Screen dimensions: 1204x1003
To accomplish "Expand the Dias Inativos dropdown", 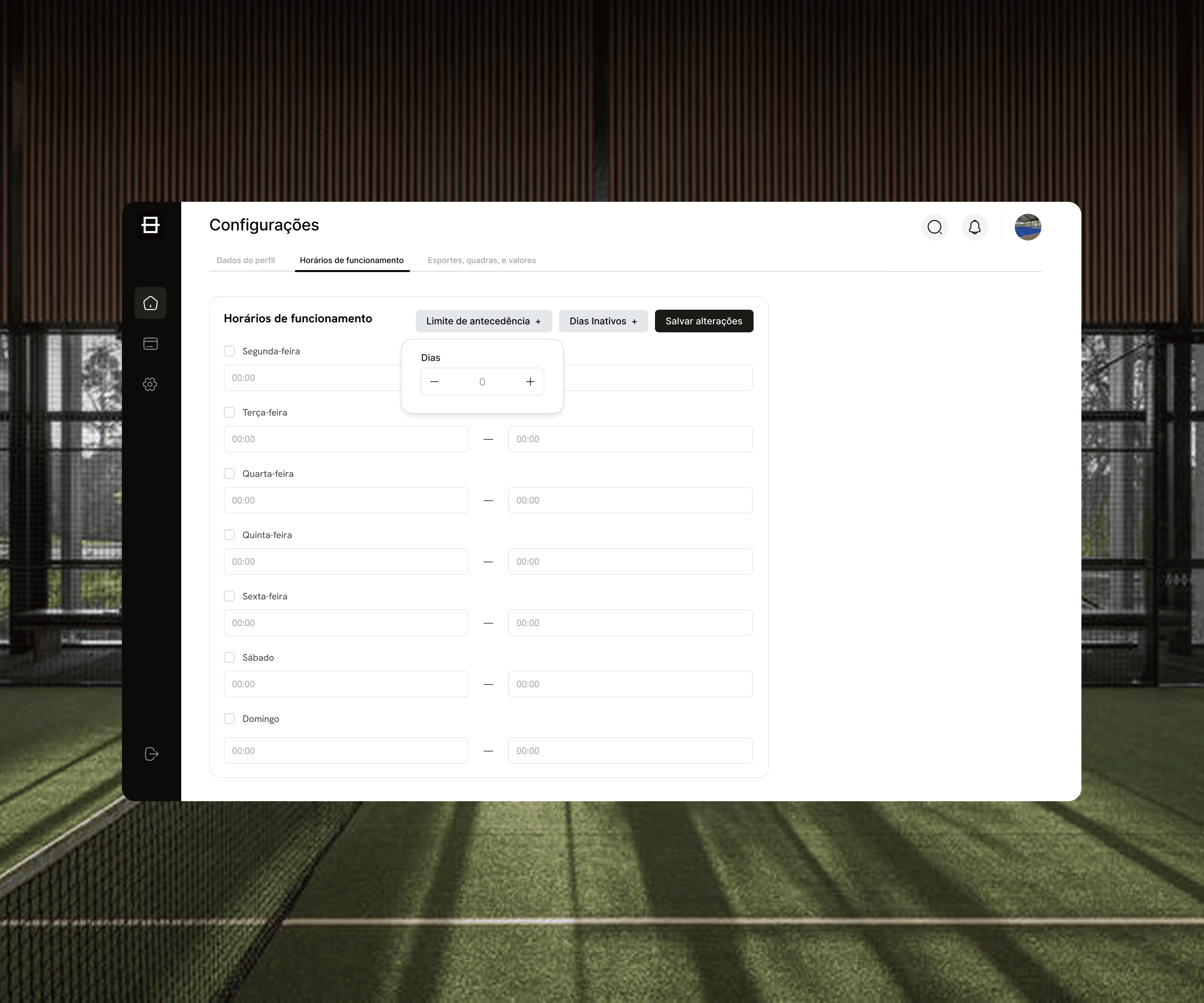I will point(603,321).
